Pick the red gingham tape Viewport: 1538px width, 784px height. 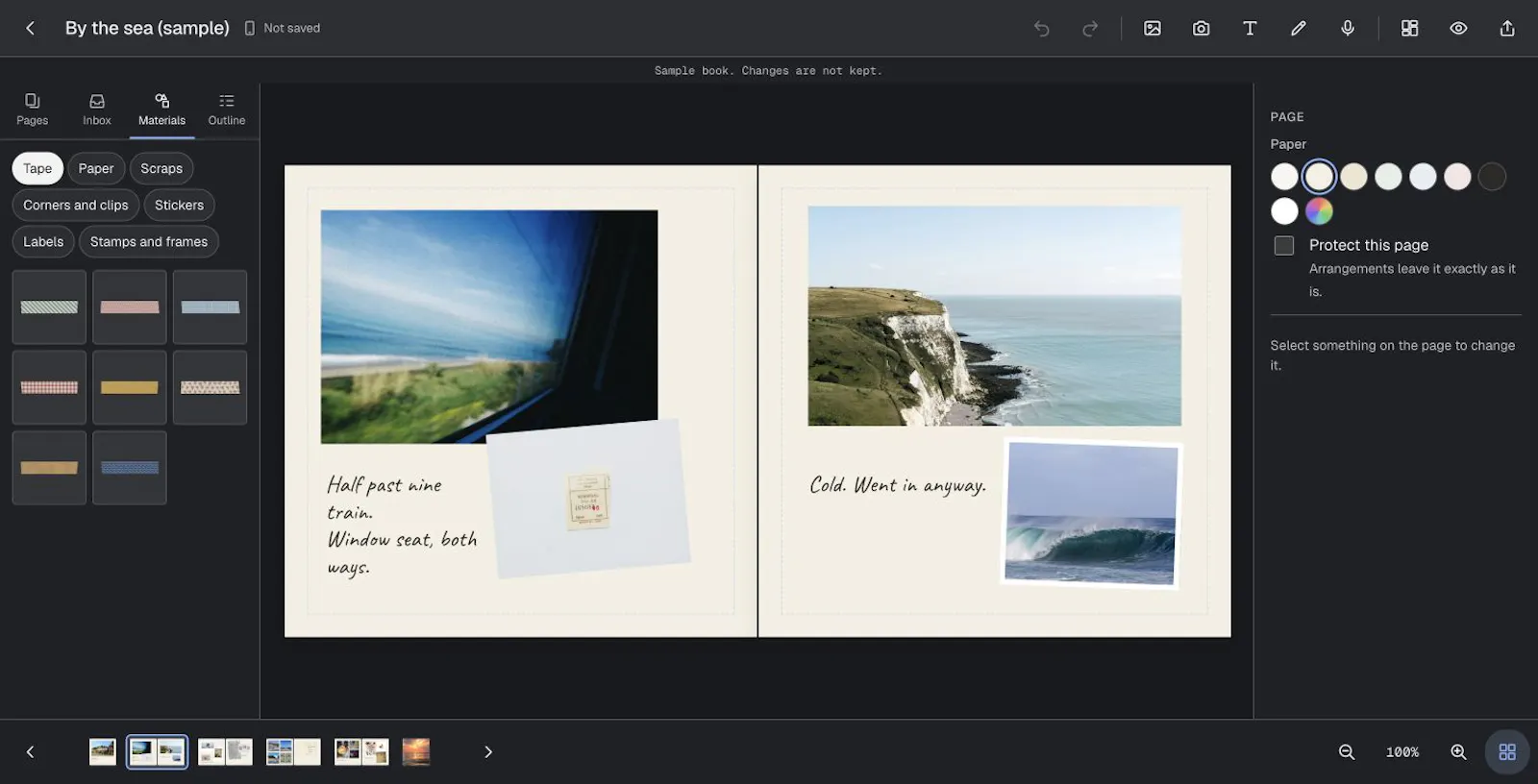(49, 387)
